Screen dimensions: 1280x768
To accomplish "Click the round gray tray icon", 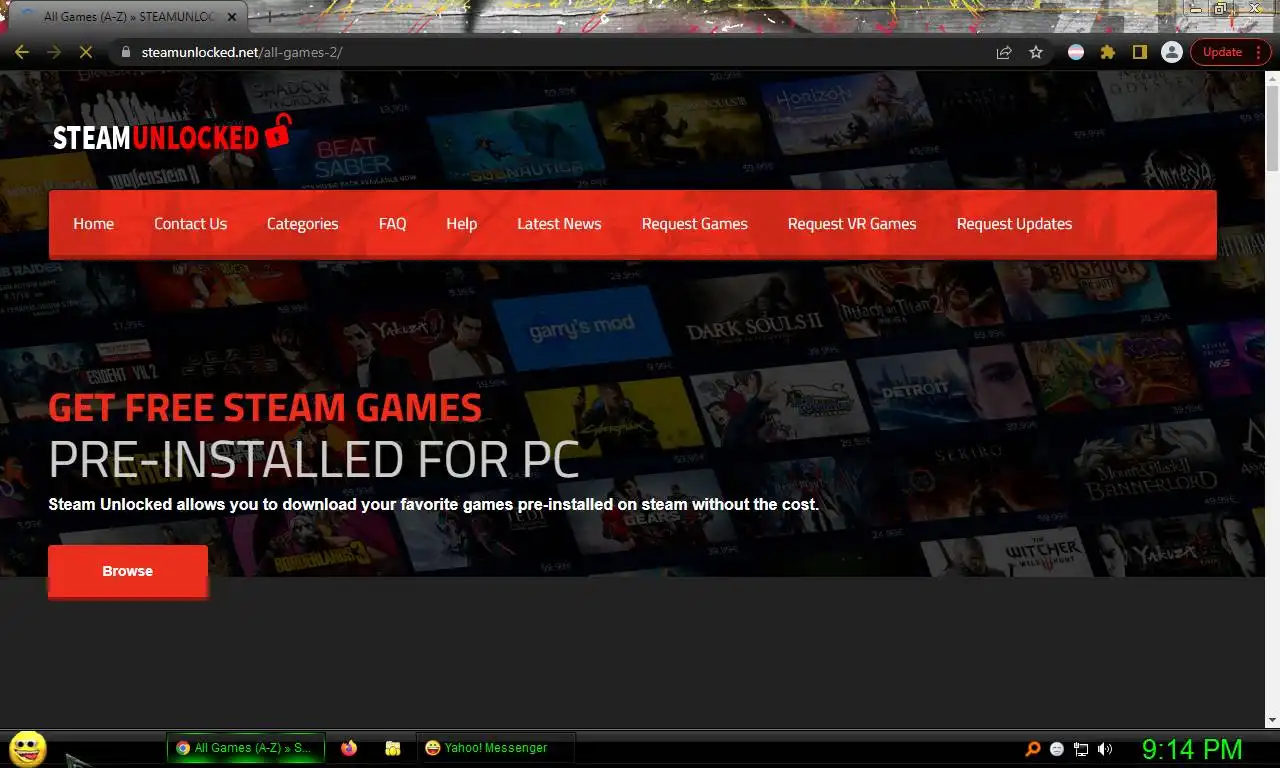I will pyautogui.click(x=1057, y=749).
